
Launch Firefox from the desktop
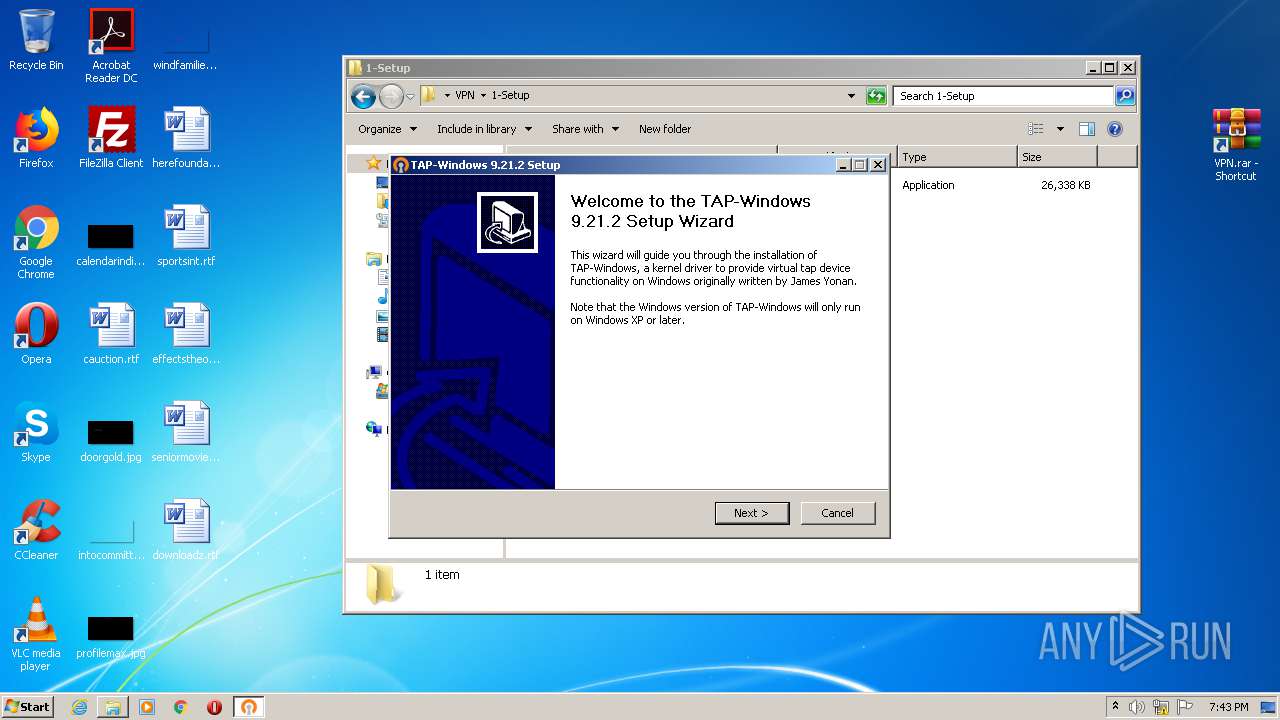(36, 138)
